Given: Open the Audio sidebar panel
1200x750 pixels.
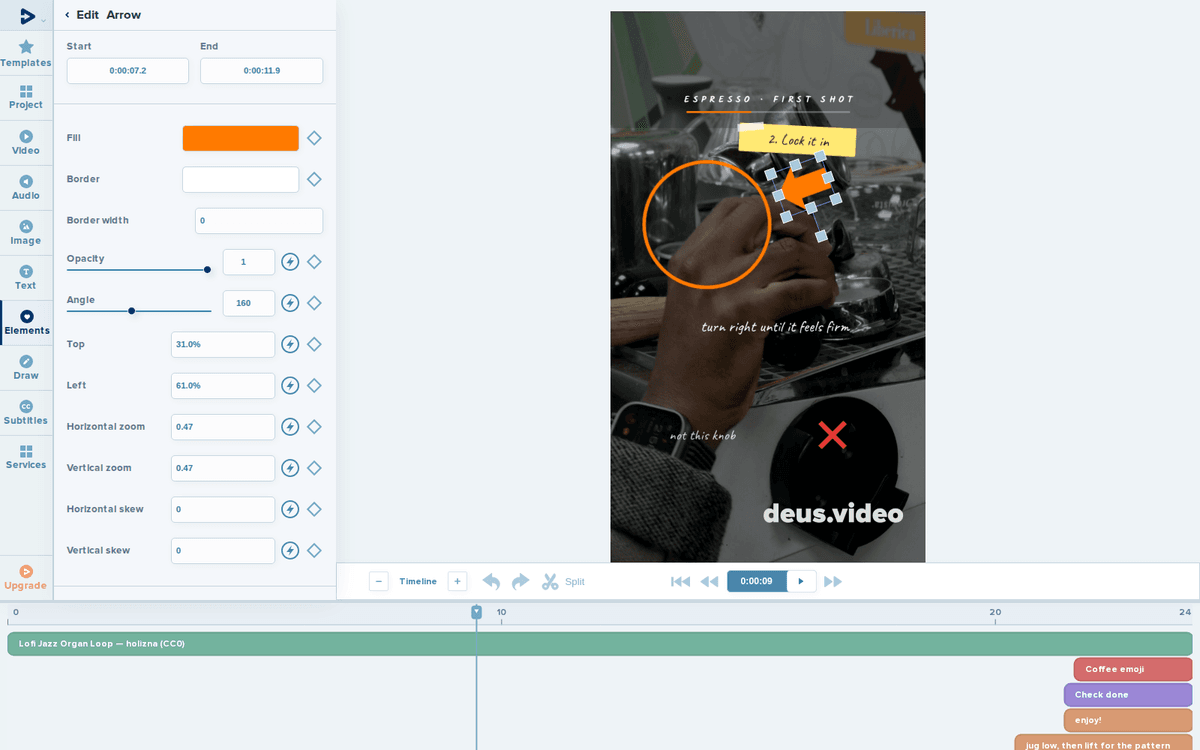Looking at the screenshot, I should [26, 187].
